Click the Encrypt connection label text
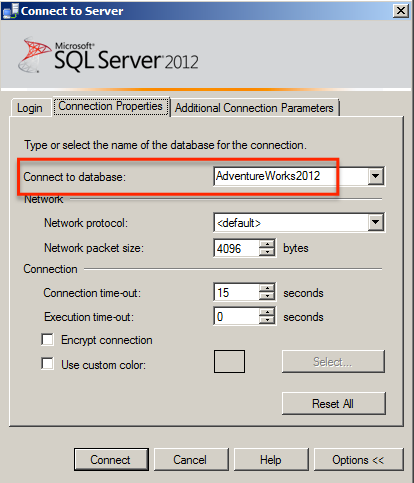The width and height of the screenshot is (414, 483). (107, 340)
